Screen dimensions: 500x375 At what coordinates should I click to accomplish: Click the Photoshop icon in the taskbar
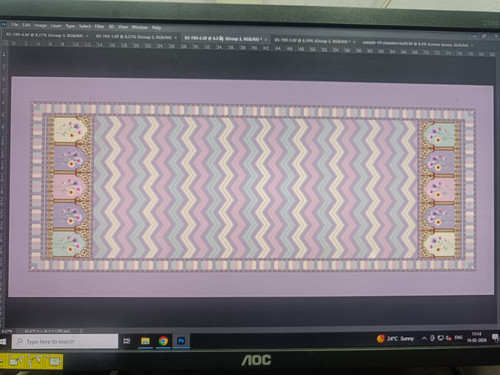point(181,341)
